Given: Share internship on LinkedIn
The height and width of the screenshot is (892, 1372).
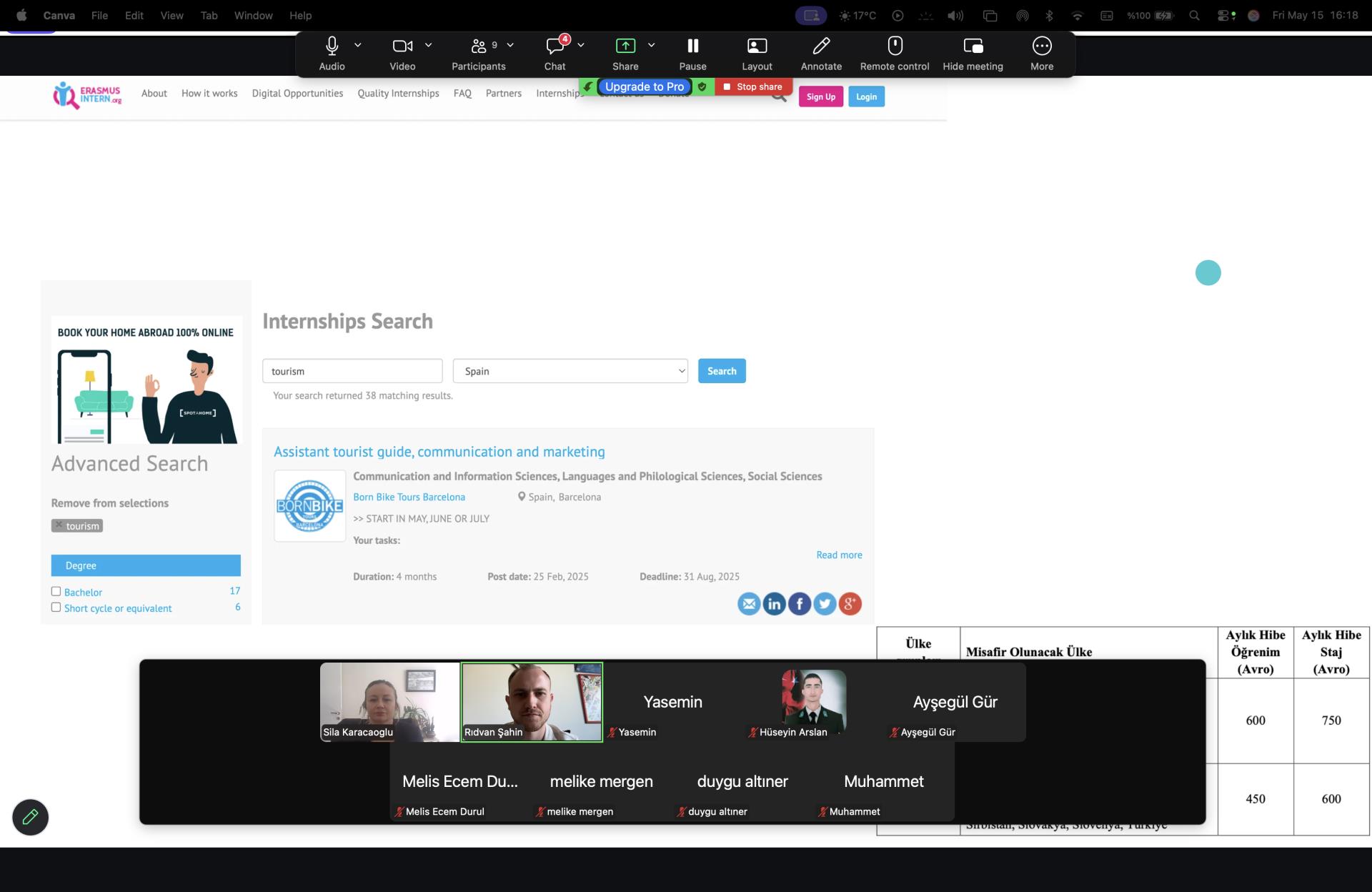Looking at the screenshot, I should [774, 604].
